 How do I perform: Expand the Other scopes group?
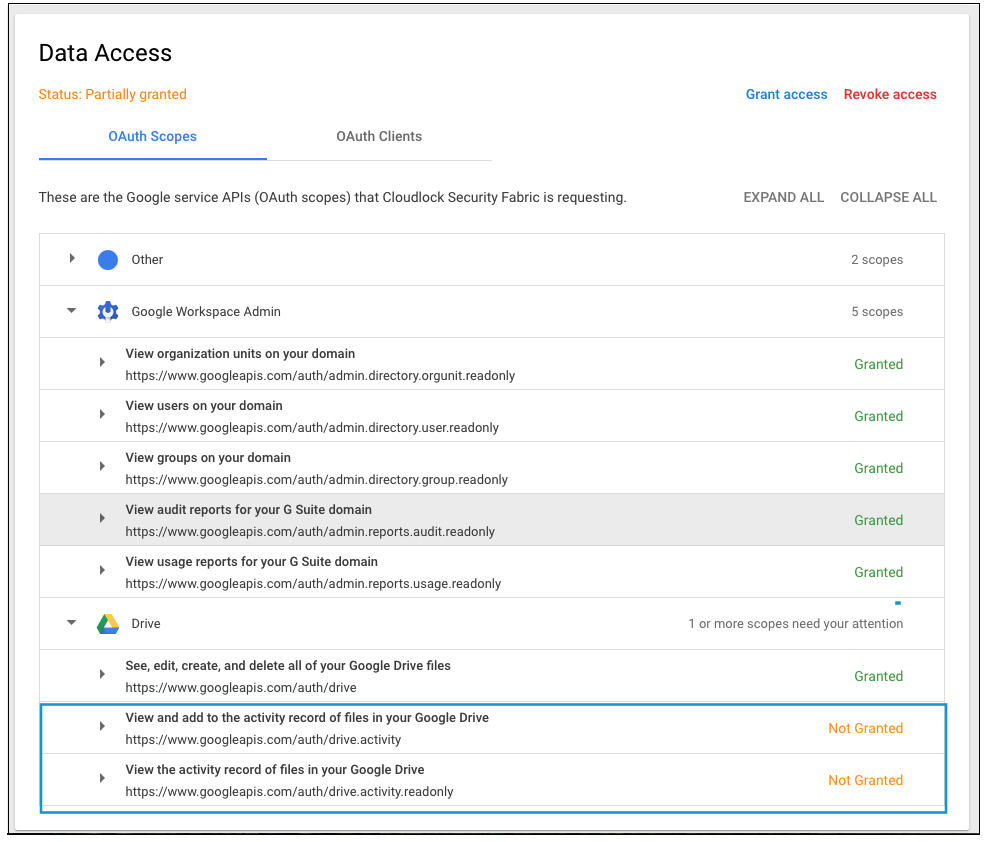(x=72, y=258)
